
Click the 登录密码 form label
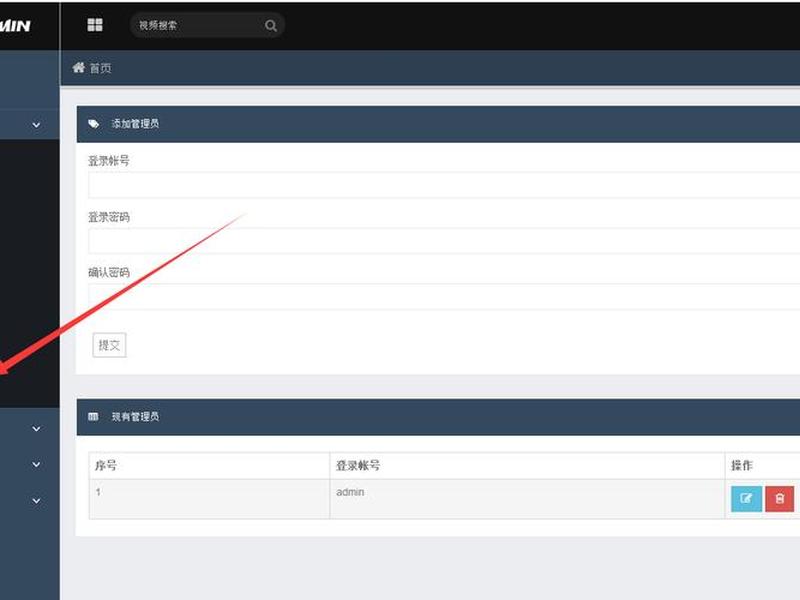109,217
